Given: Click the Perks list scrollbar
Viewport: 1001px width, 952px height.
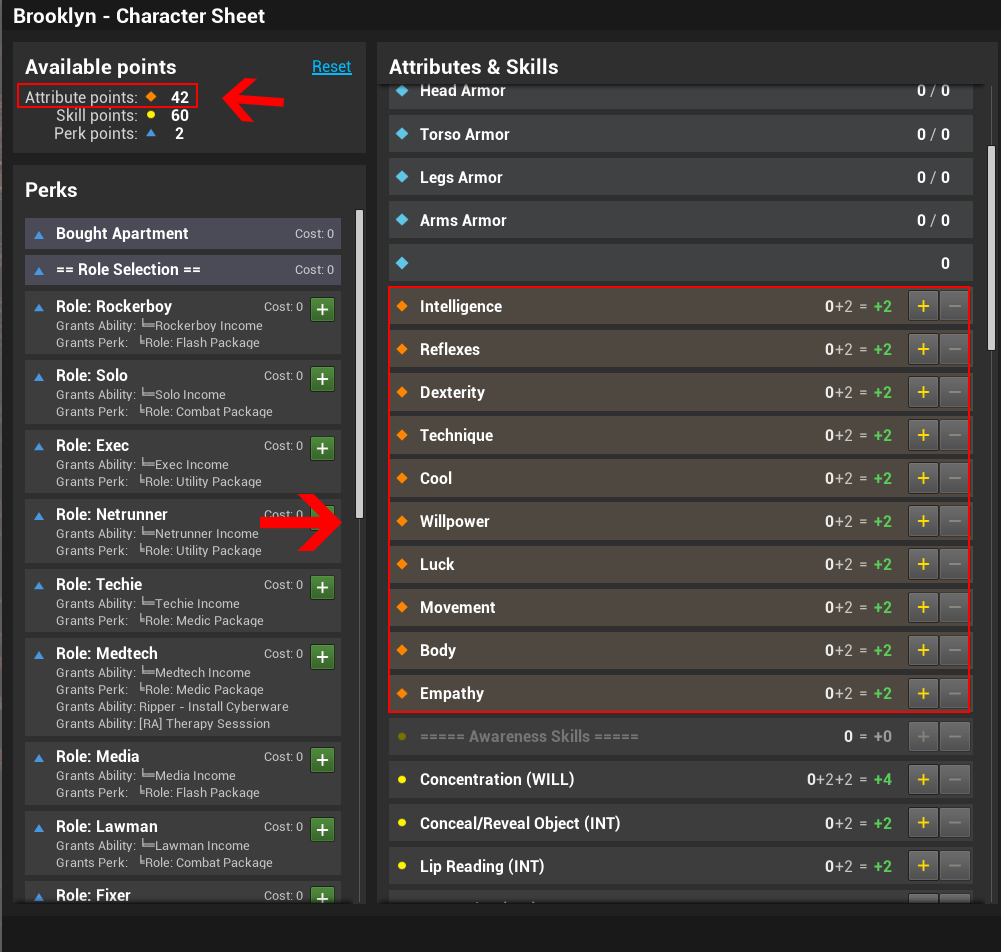Looking at the screenshot, I should (360, 360).
